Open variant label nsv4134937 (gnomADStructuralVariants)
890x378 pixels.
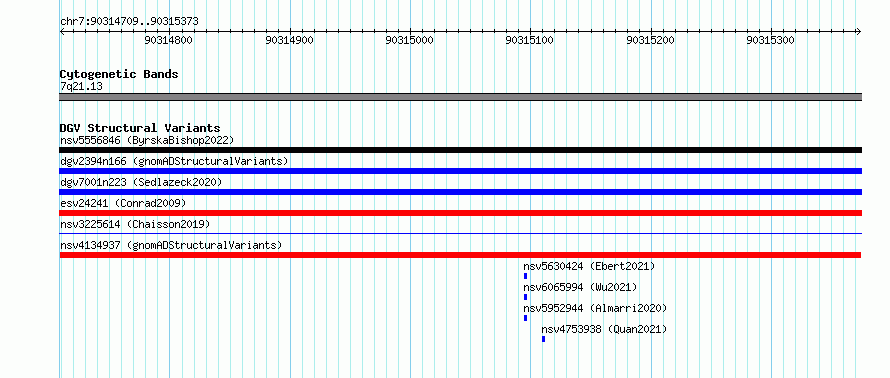pyautogui.click(x=171, y=245)
